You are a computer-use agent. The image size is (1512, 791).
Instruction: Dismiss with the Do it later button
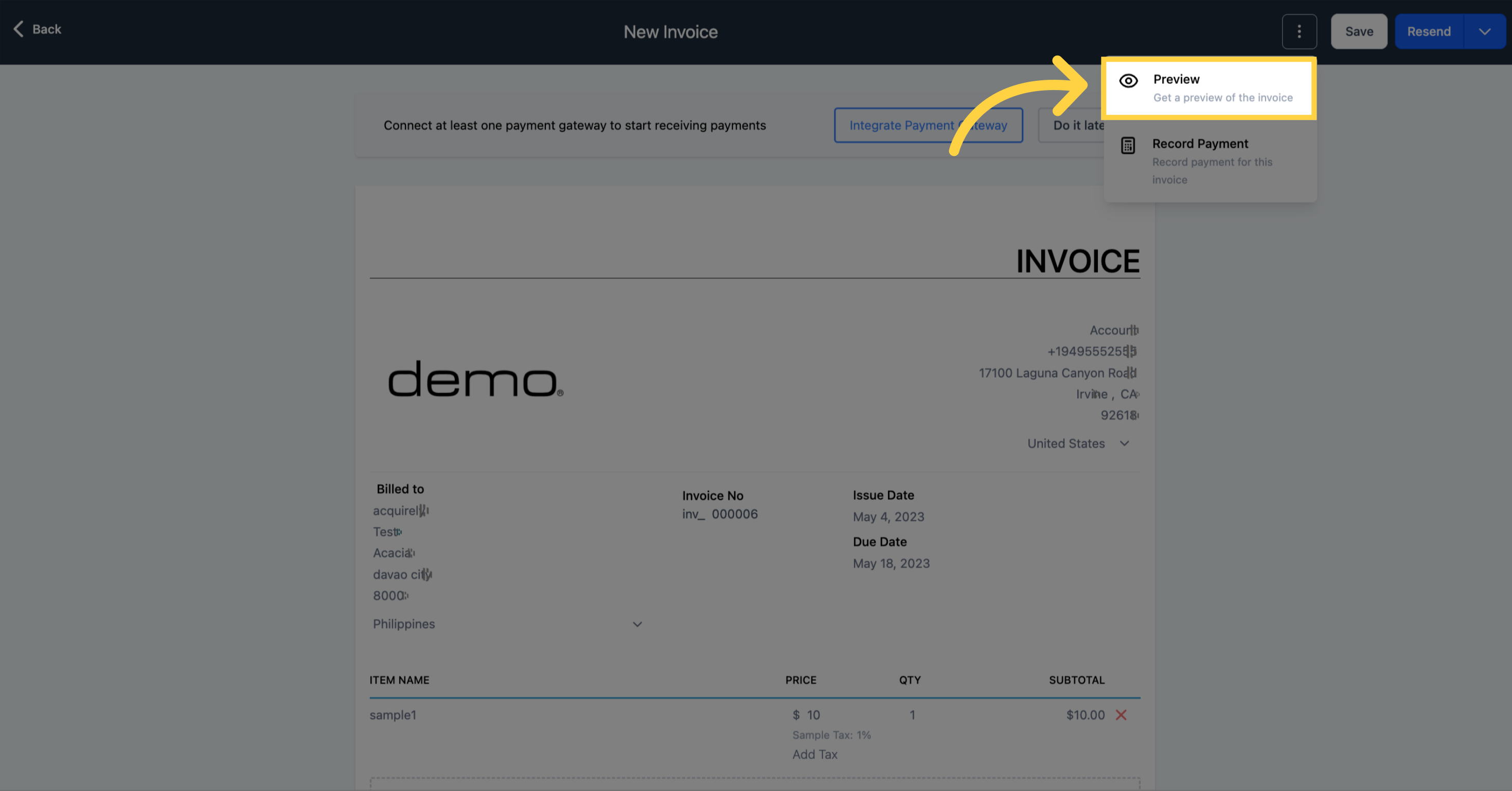[x=1072, y=125]
